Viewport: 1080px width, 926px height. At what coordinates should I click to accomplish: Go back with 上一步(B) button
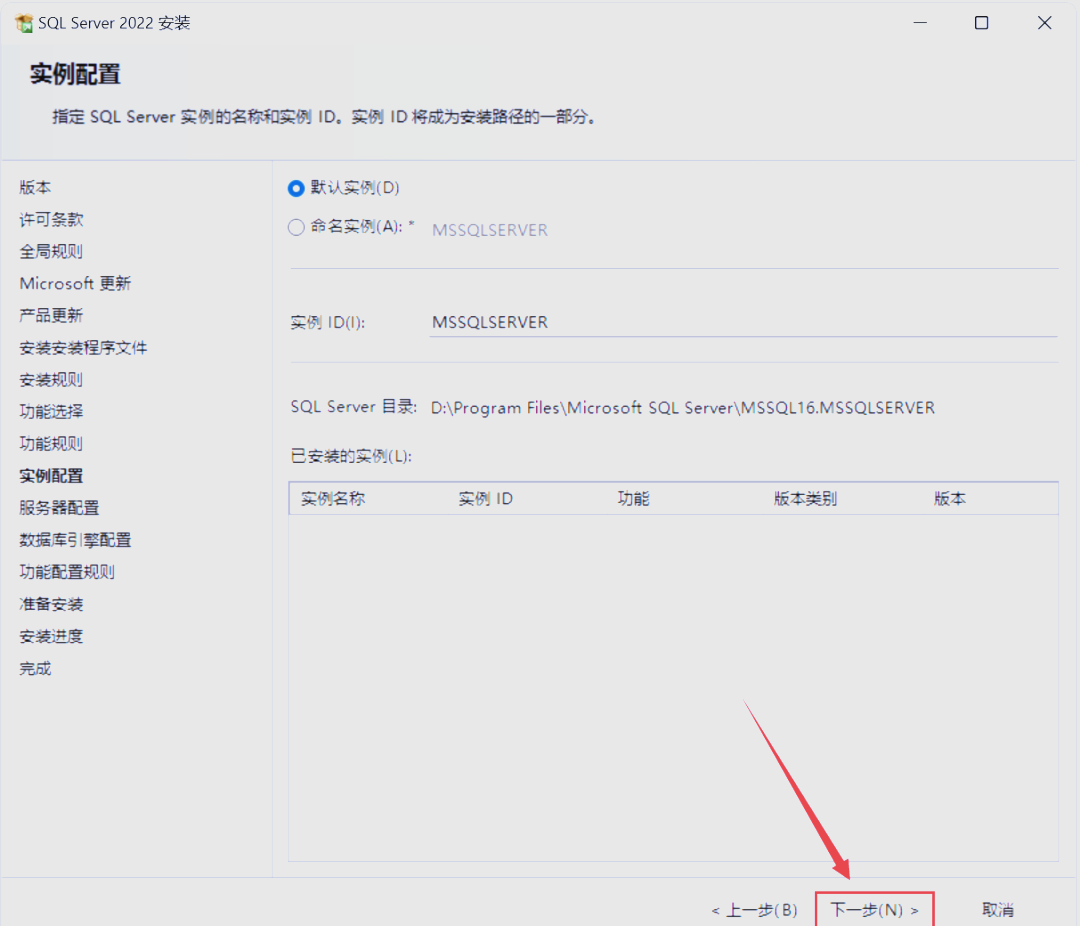(754, 910)
